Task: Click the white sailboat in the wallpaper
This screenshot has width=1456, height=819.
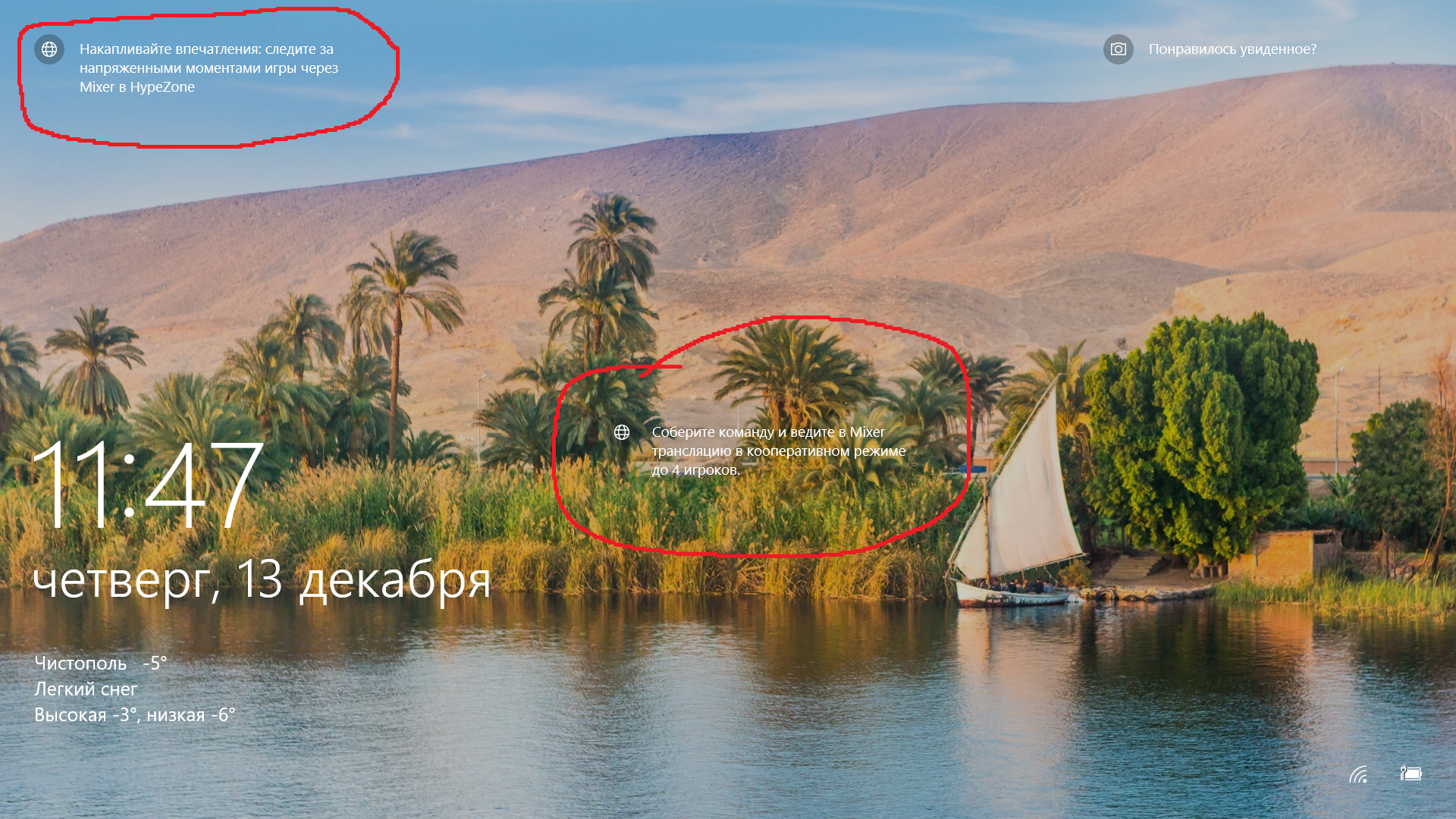Action: (x=1018, y=493)
